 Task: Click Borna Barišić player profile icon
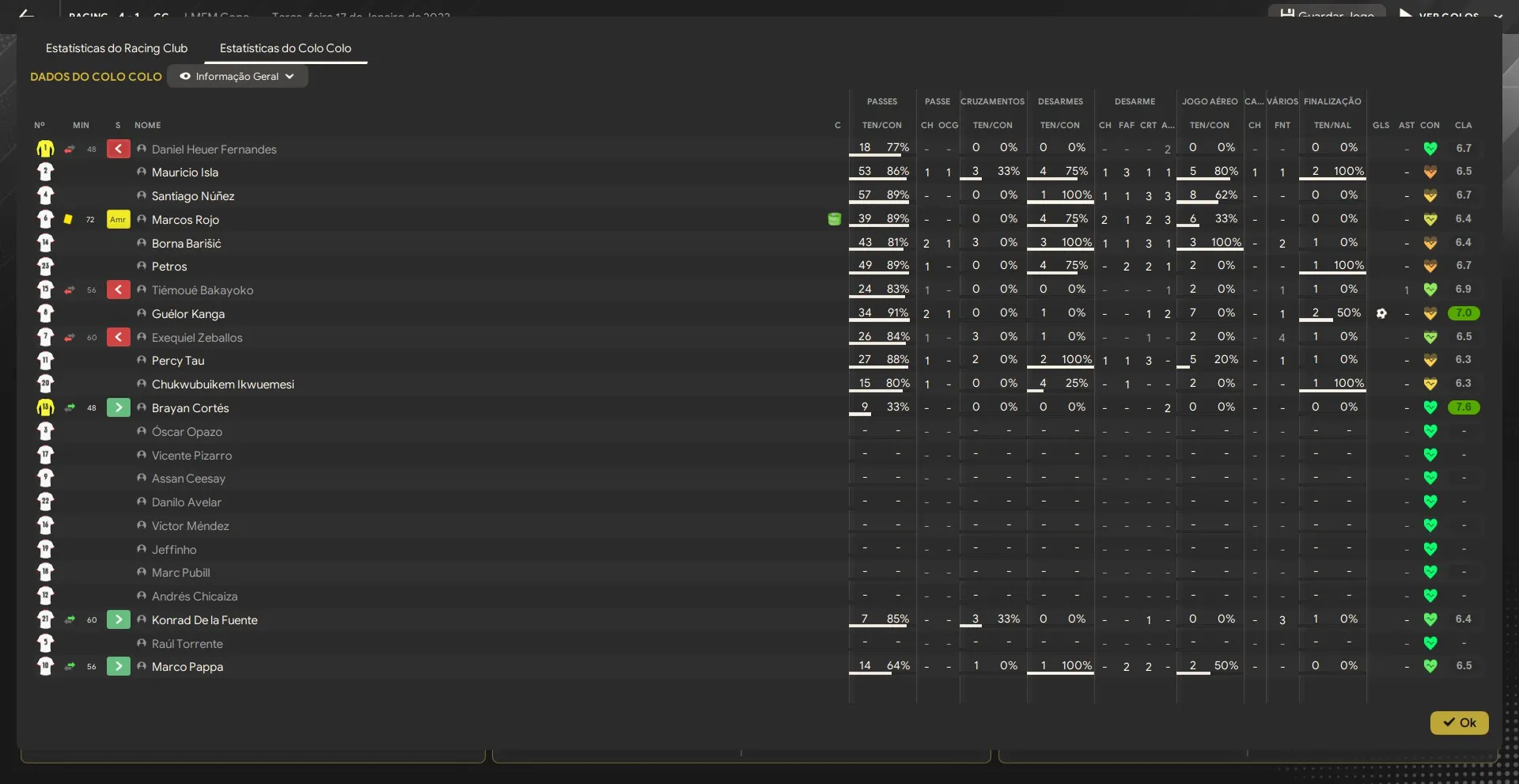[x=142, y=243]
